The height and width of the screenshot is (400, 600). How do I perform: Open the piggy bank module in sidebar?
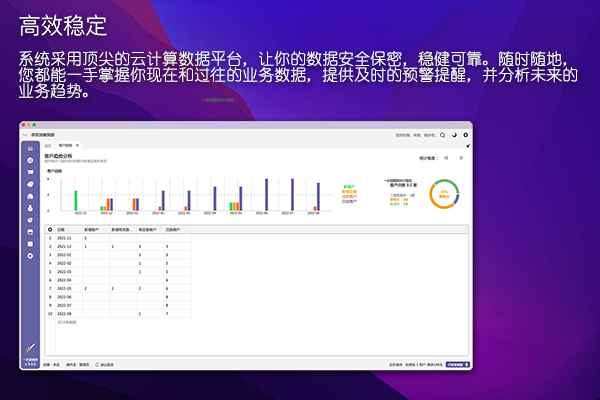coord(30,184)
